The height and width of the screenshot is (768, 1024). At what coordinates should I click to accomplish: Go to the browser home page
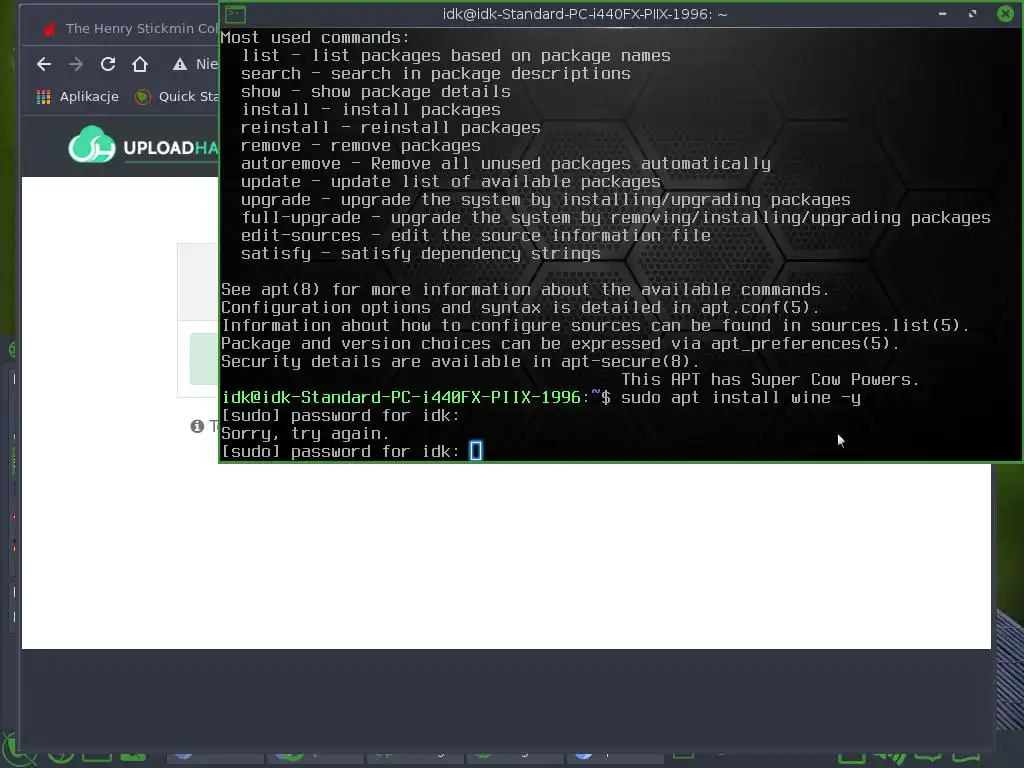click(140, 64)
